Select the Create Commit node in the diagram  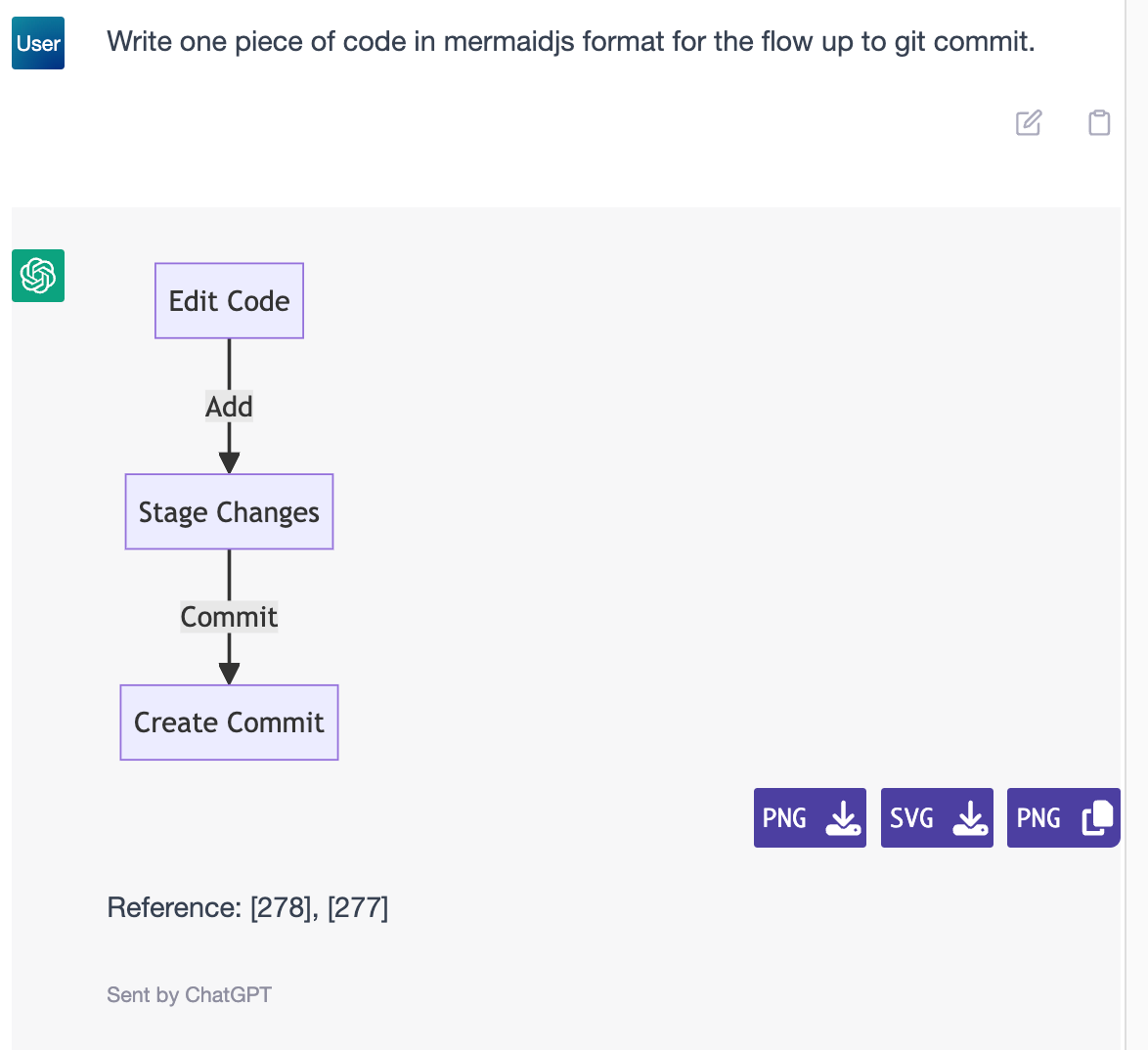229,722
